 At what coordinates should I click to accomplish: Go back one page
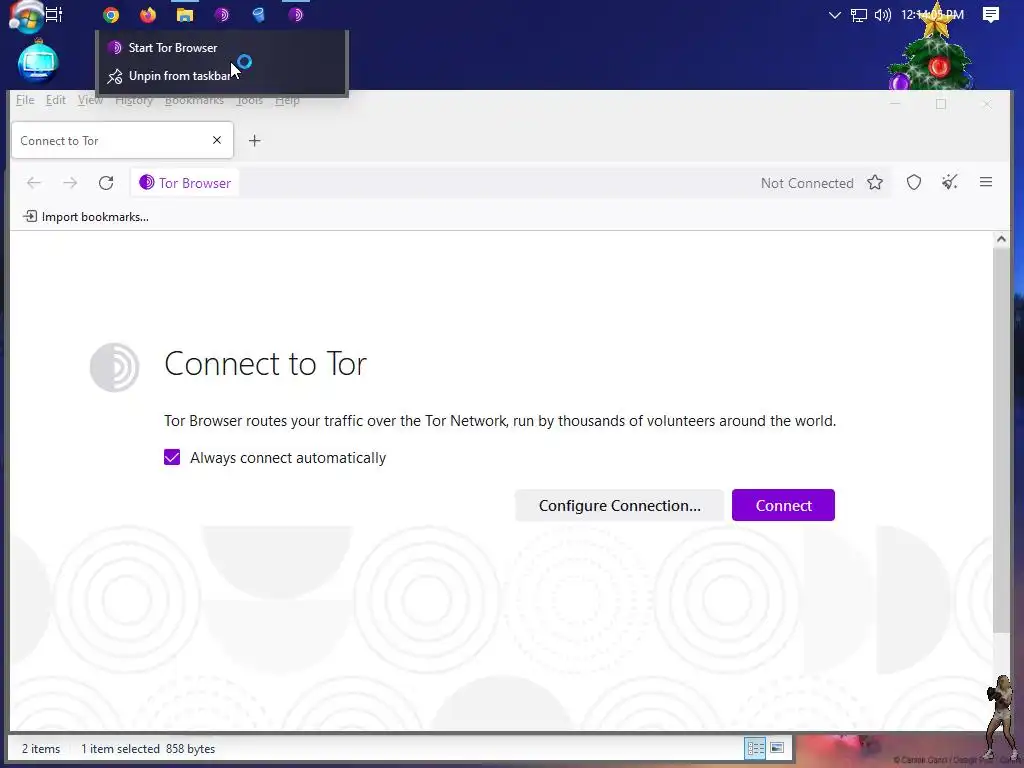coord(34,183)
